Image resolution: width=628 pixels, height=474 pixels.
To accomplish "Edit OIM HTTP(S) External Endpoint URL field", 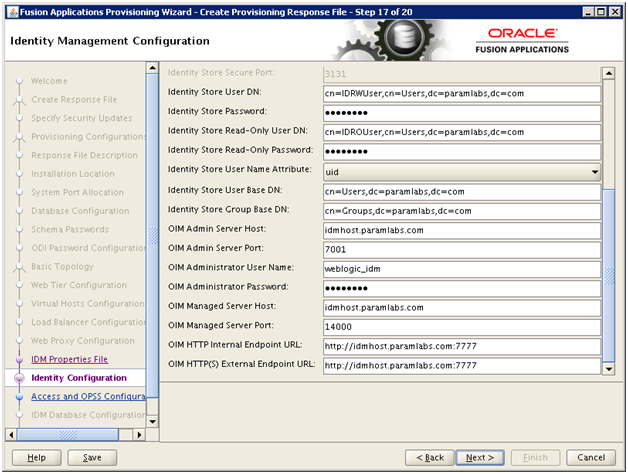I will coord(462,365).
